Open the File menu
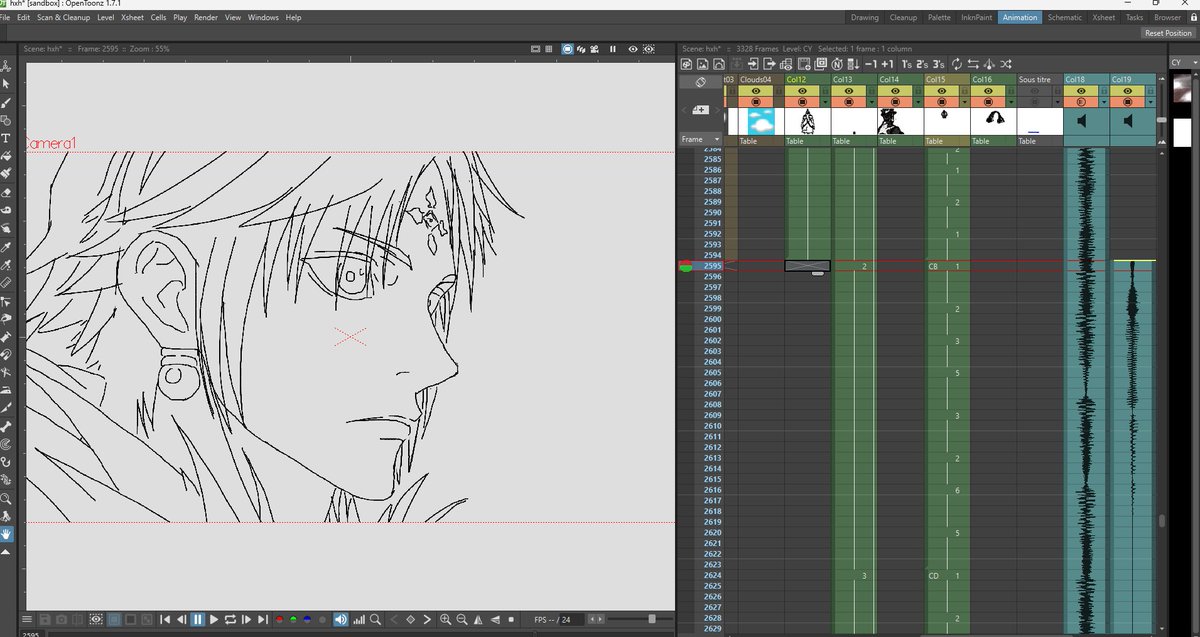 pyautogui.click(x=6, y=17)
